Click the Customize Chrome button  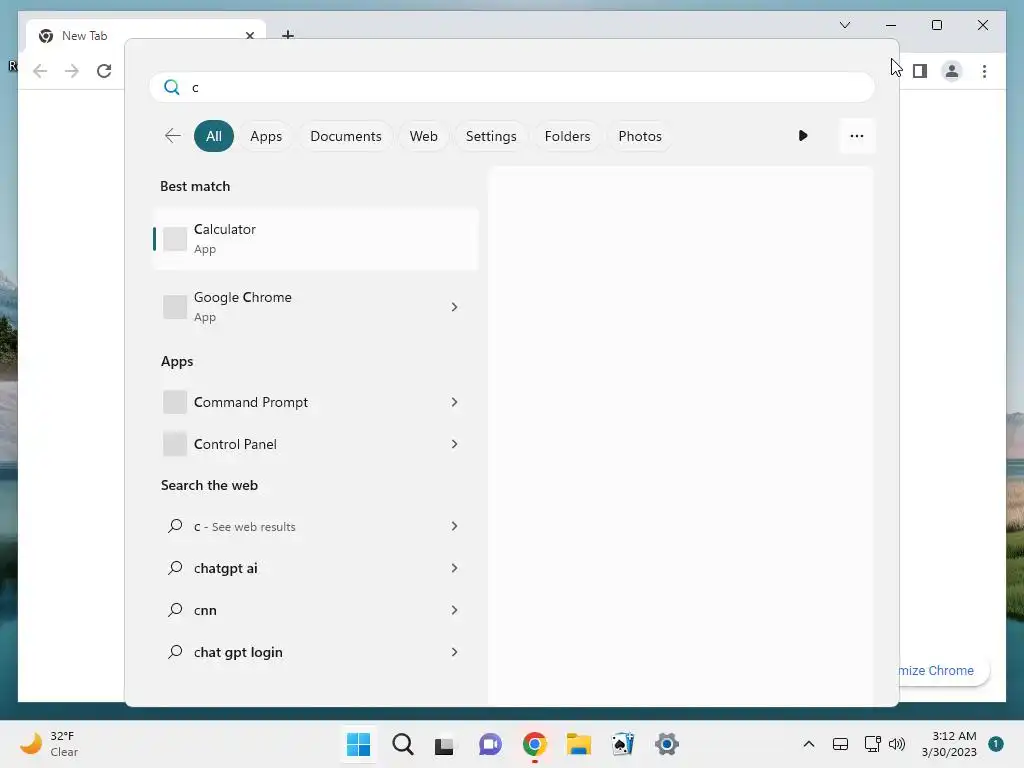click(944, 671)
